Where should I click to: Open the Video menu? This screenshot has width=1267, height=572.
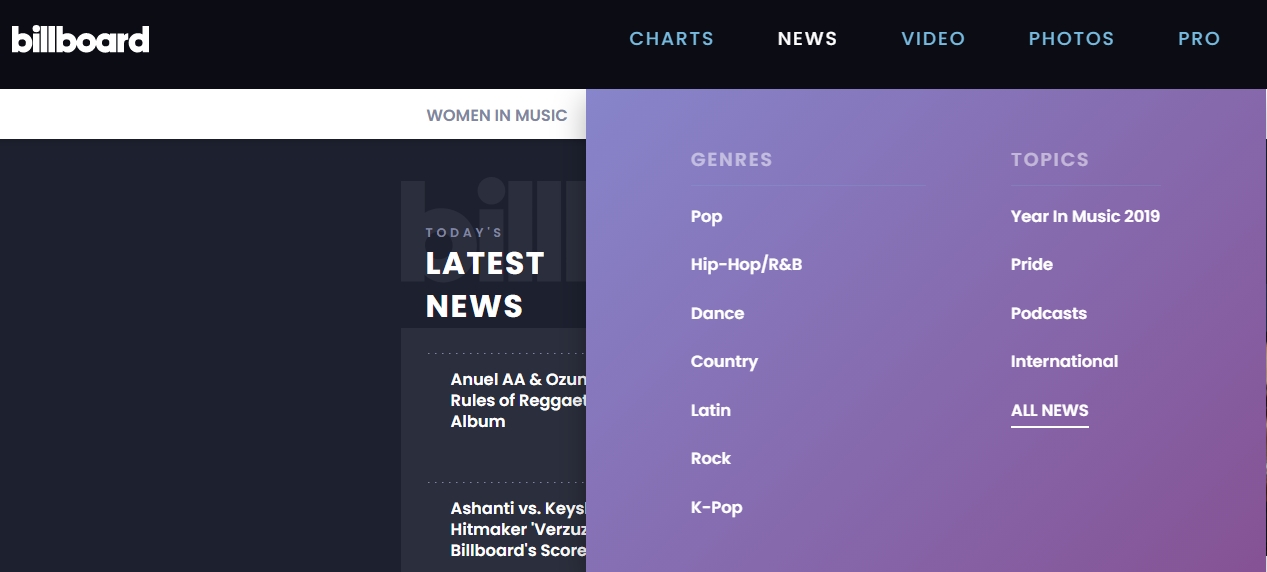pyautogui.click(x=933, y=39)
